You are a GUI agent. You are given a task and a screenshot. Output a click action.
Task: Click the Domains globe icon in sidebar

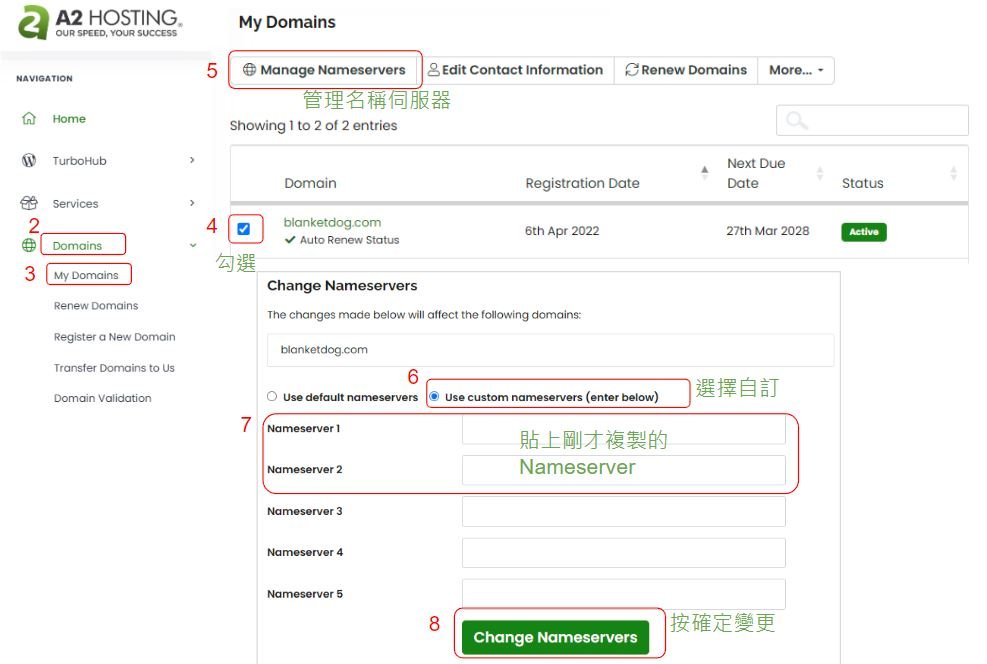pyautogui.click(x=29, y=245)
